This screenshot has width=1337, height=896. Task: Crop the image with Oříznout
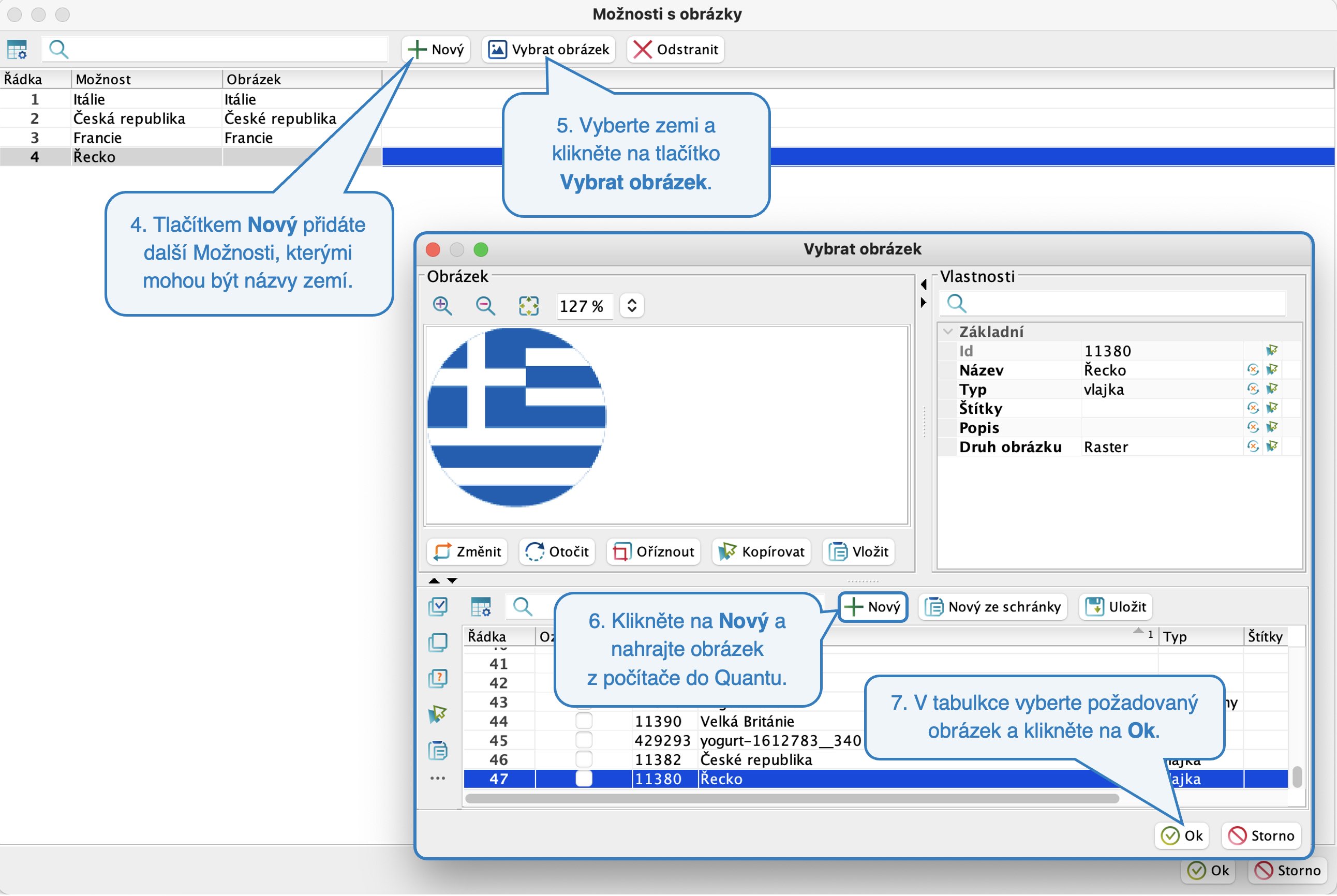(x=653, y=551)
